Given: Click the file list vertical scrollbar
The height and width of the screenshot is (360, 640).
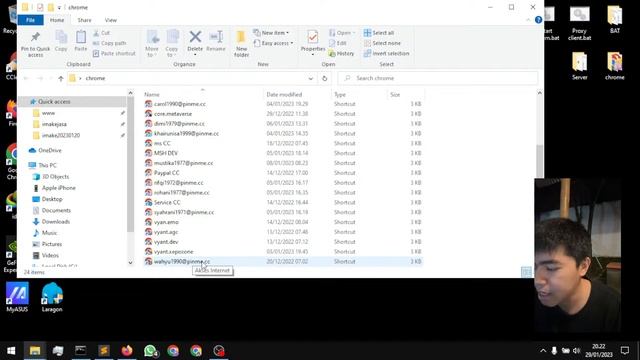Looking at the screenshot, I should 540,161.
